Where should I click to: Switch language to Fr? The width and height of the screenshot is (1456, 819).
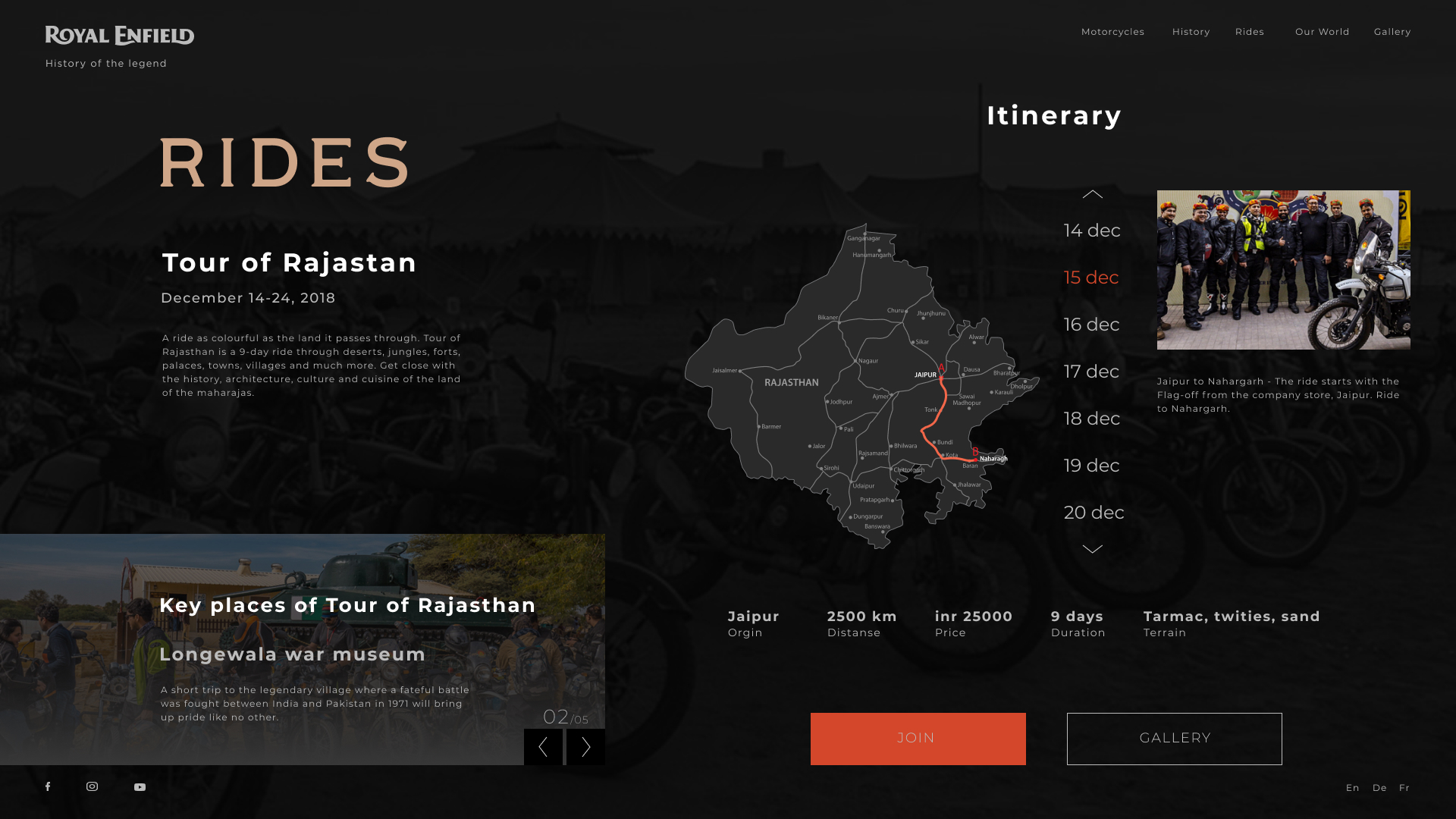(x=1404, y=788)
